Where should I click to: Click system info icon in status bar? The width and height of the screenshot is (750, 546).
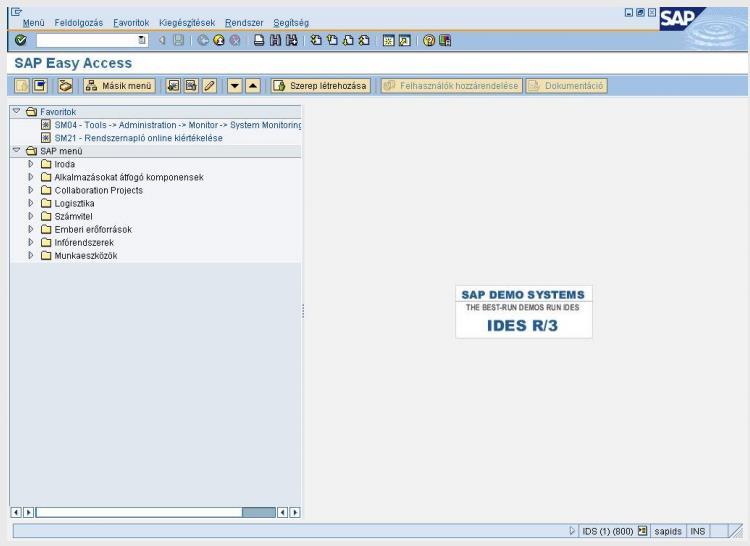(642, 531)
